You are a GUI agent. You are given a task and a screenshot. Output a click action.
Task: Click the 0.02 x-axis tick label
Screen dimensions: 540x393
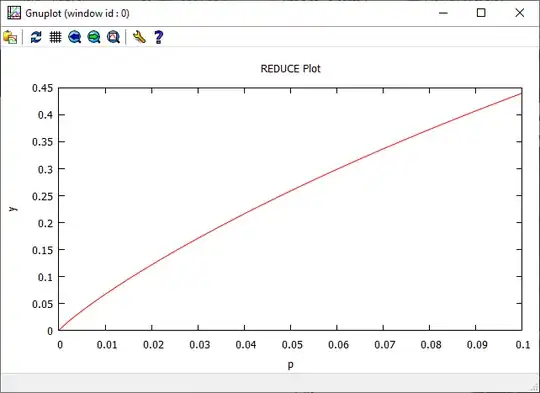pyautogui.click(x=153, y=345)
